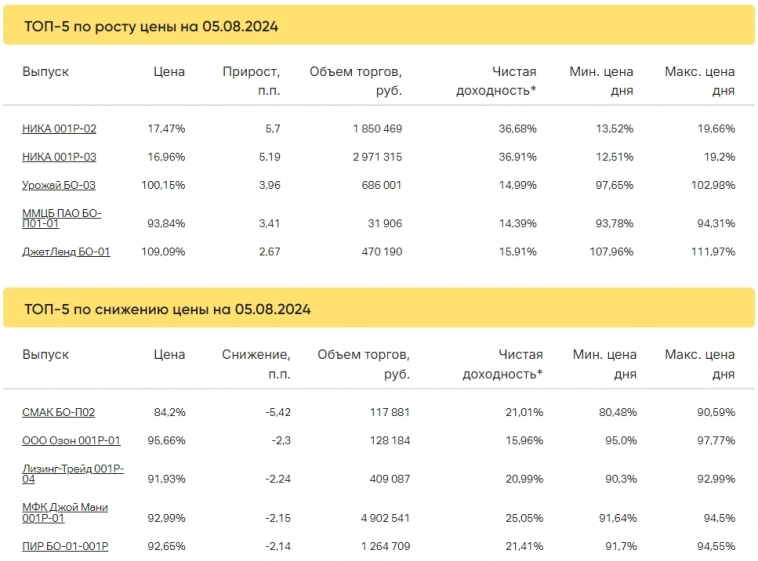Open the СМАК БО-П02 bond link
758x561 pixels.
click(58, 412)
